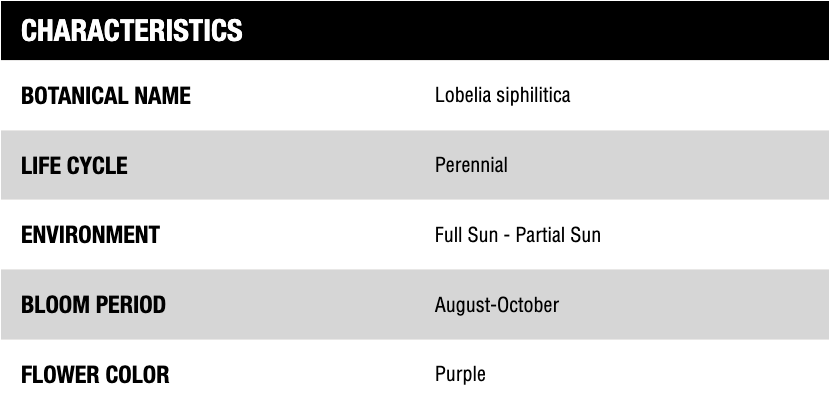The width and height of the screenshot is (831, 415).
Task: Select the LIFE CYCLE row label
Action: tap(74, 166)
